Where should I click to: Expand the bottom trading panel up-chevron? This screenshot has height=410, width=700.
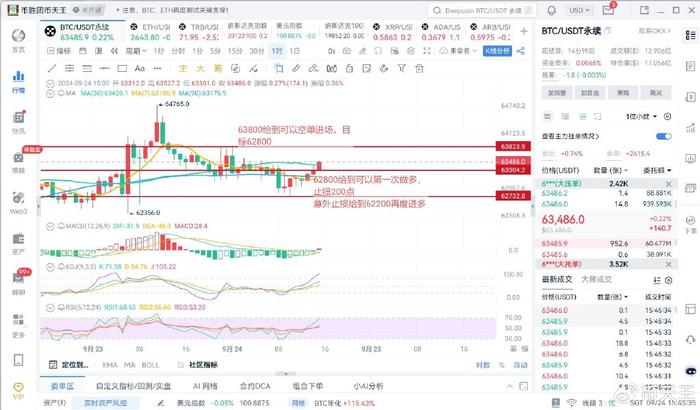tap(509, 386)
